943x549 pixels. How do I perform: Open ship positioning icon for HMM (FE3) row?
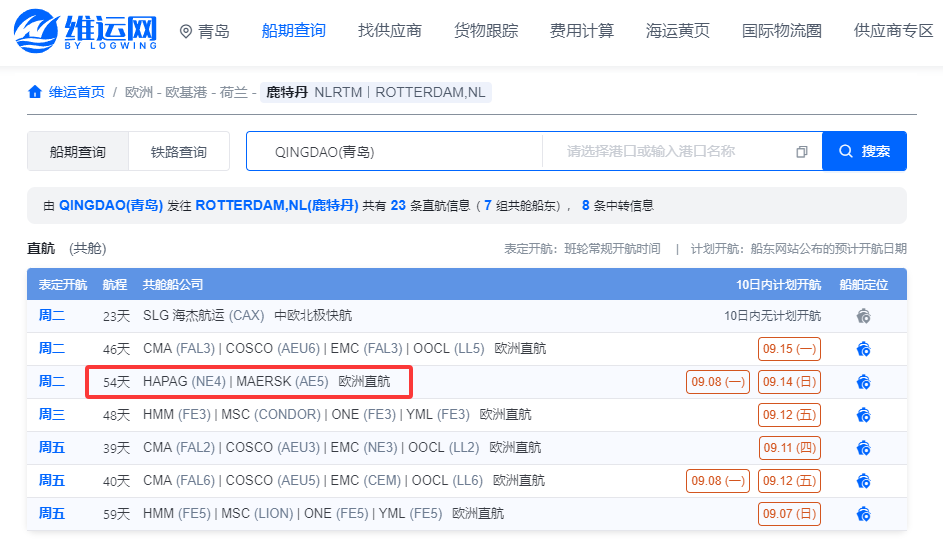pos(864,415)
